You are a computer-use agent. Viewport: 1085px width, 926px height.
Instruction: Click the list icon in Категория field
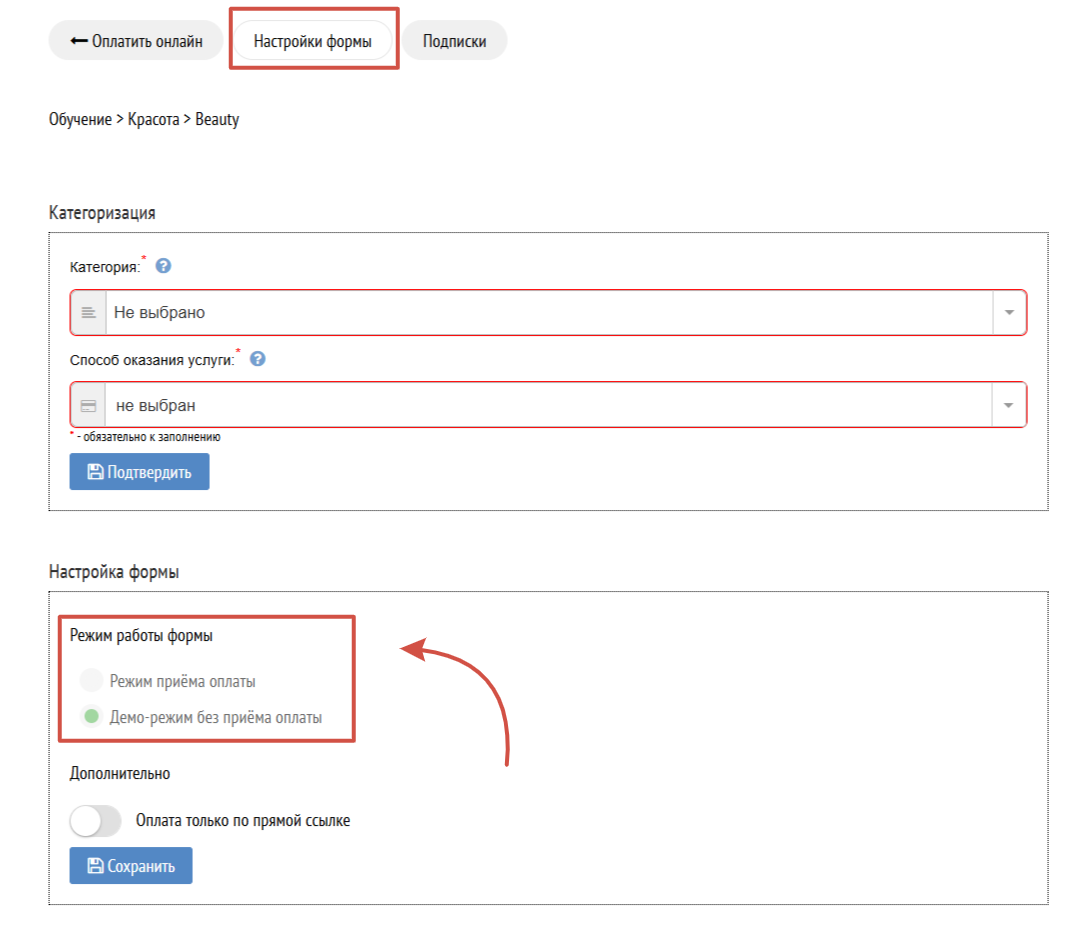88,313
